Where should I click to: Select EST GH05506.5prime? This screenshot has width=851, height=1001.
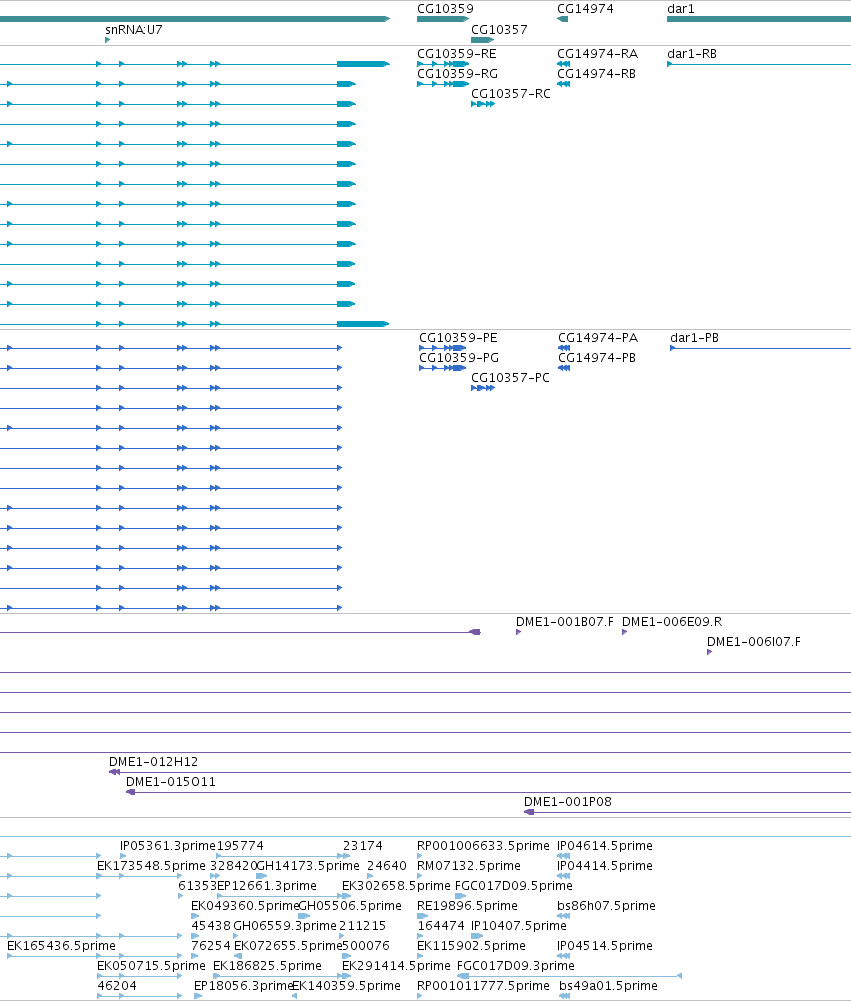[350, 906]
